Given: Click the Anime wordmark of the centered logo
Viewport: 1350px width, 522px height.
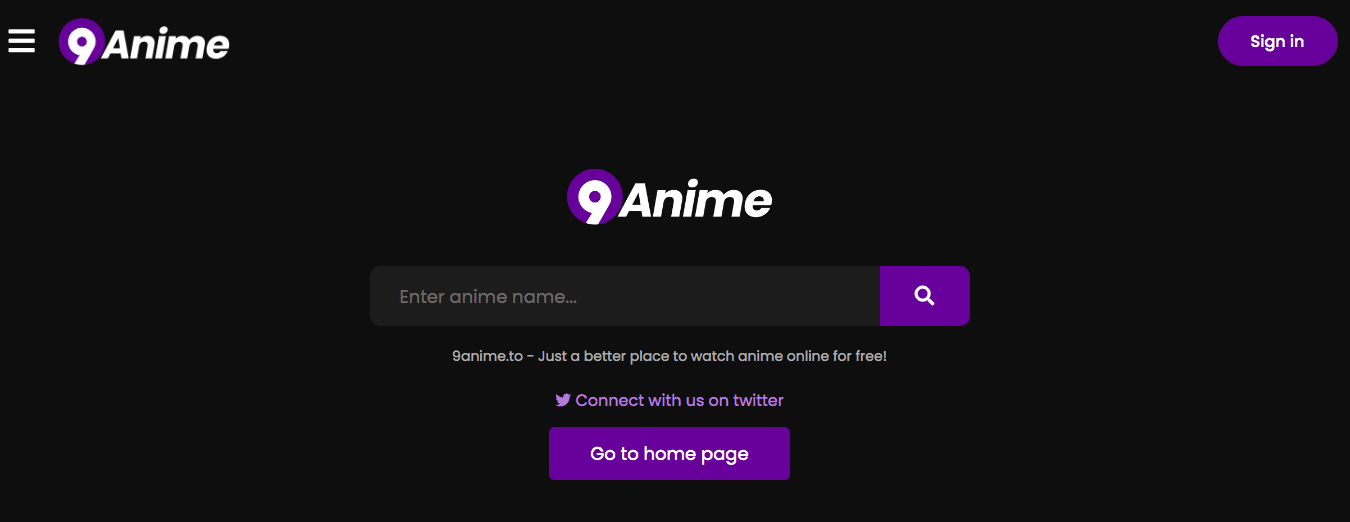Looking at the screenshot, I should pyautogui.click(x=696, y=200).
